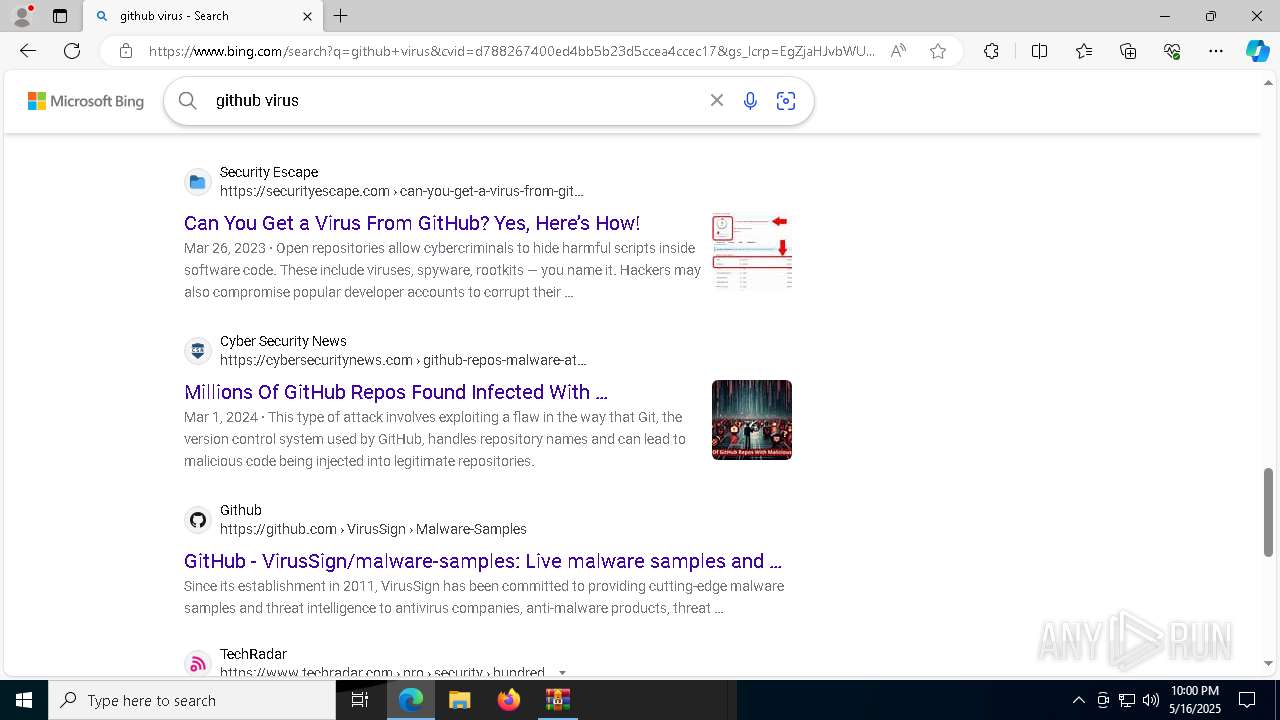Open WinRAR from the taskbar

557,700
